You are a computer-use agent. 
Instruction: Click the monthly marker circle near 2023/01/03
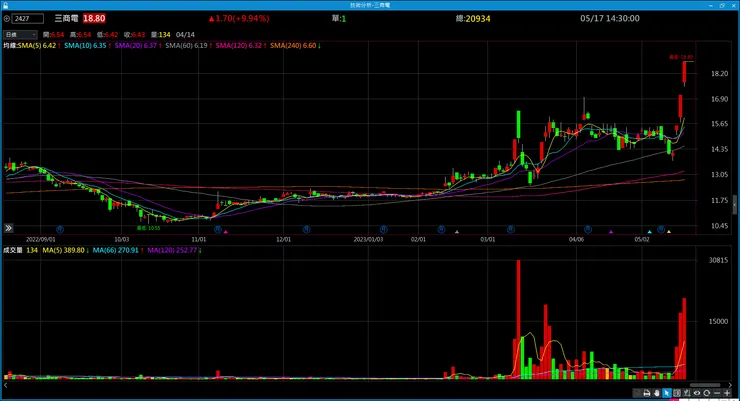(383, 230)
